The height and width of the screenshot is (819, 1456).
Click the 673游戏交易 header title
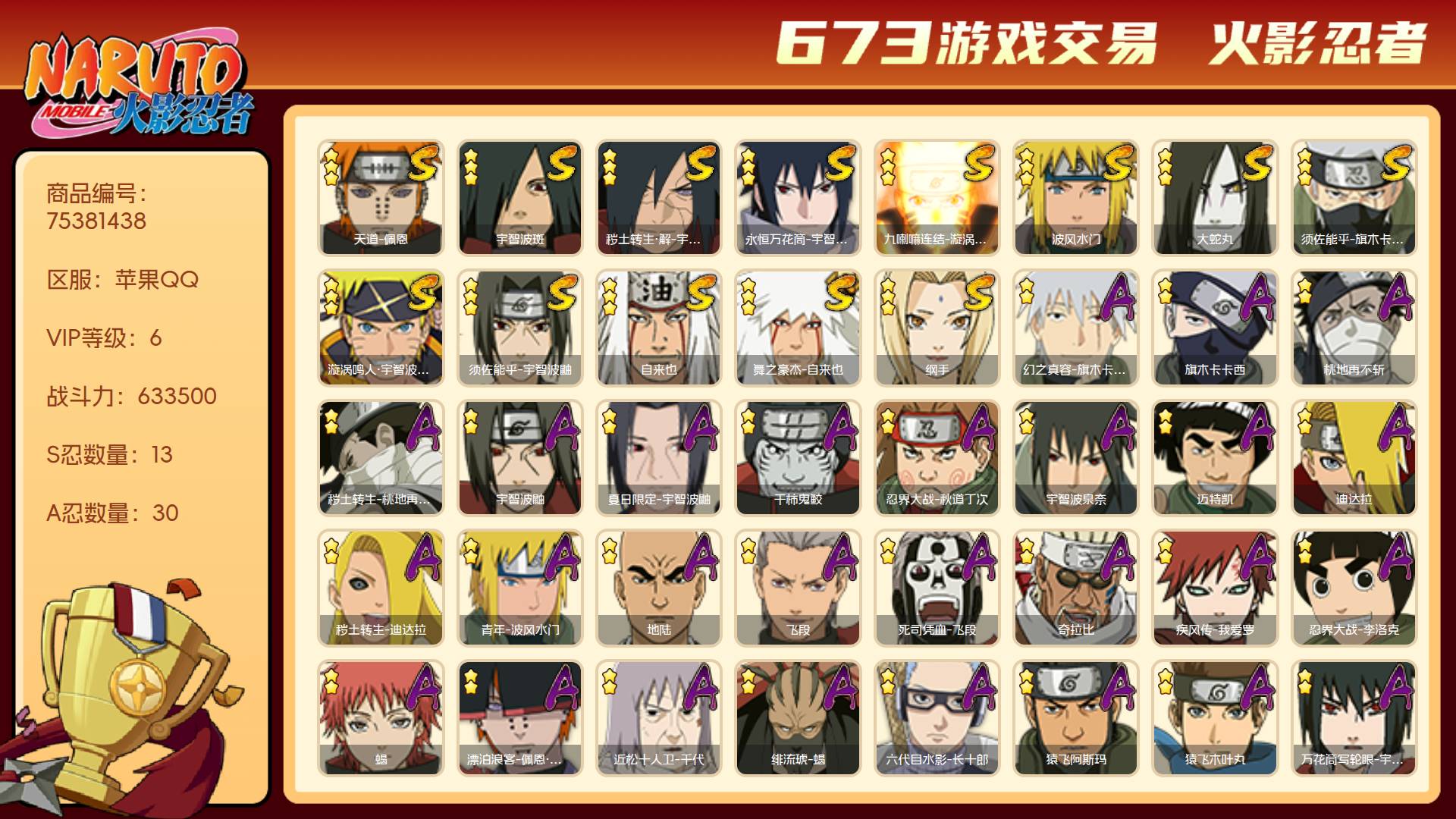click(966, 42)
